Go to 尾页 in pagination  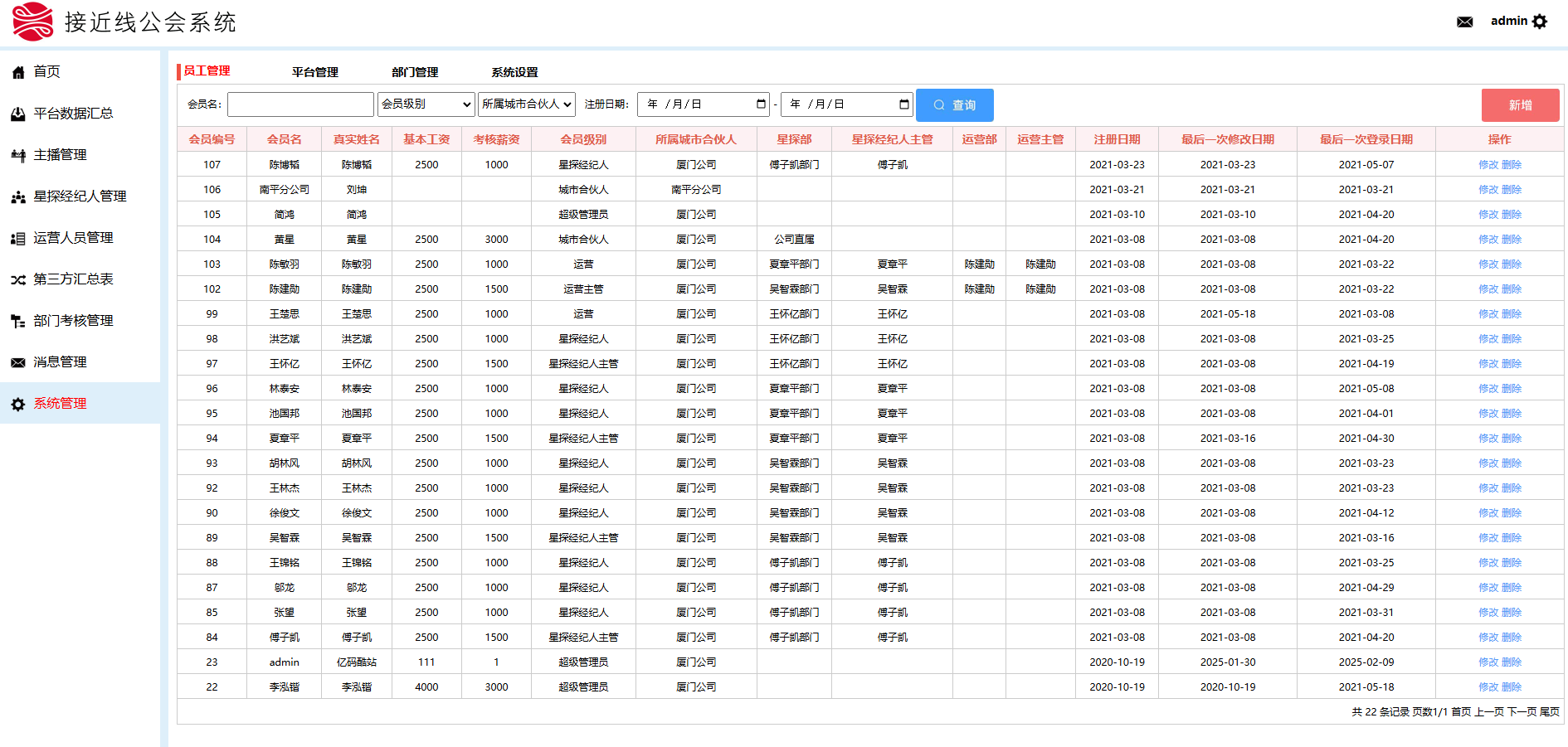[1550, 712]
